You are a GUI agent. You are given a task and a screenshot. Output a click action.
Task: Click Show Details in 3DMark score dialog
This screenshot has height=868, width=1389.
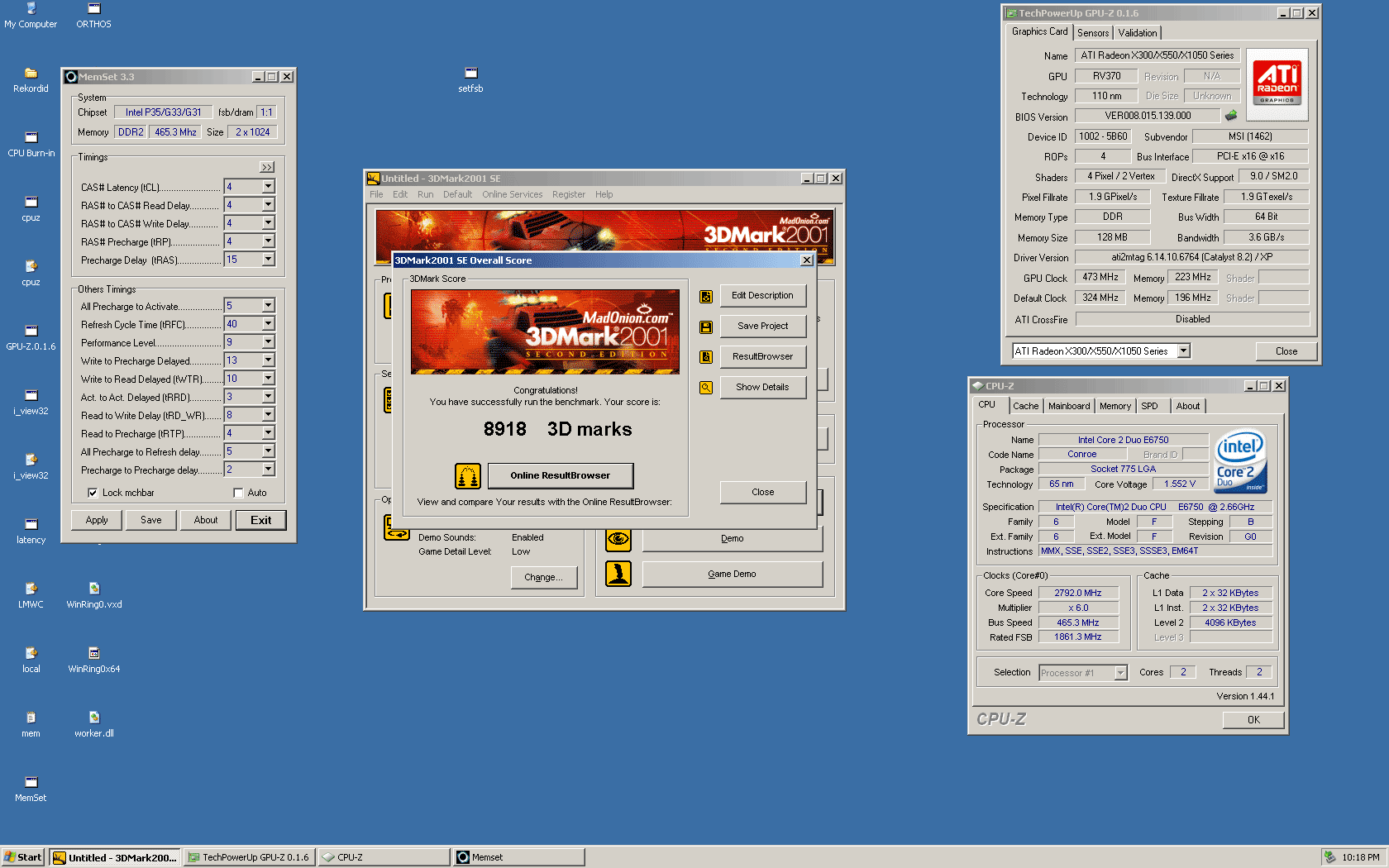coord(762,387)
